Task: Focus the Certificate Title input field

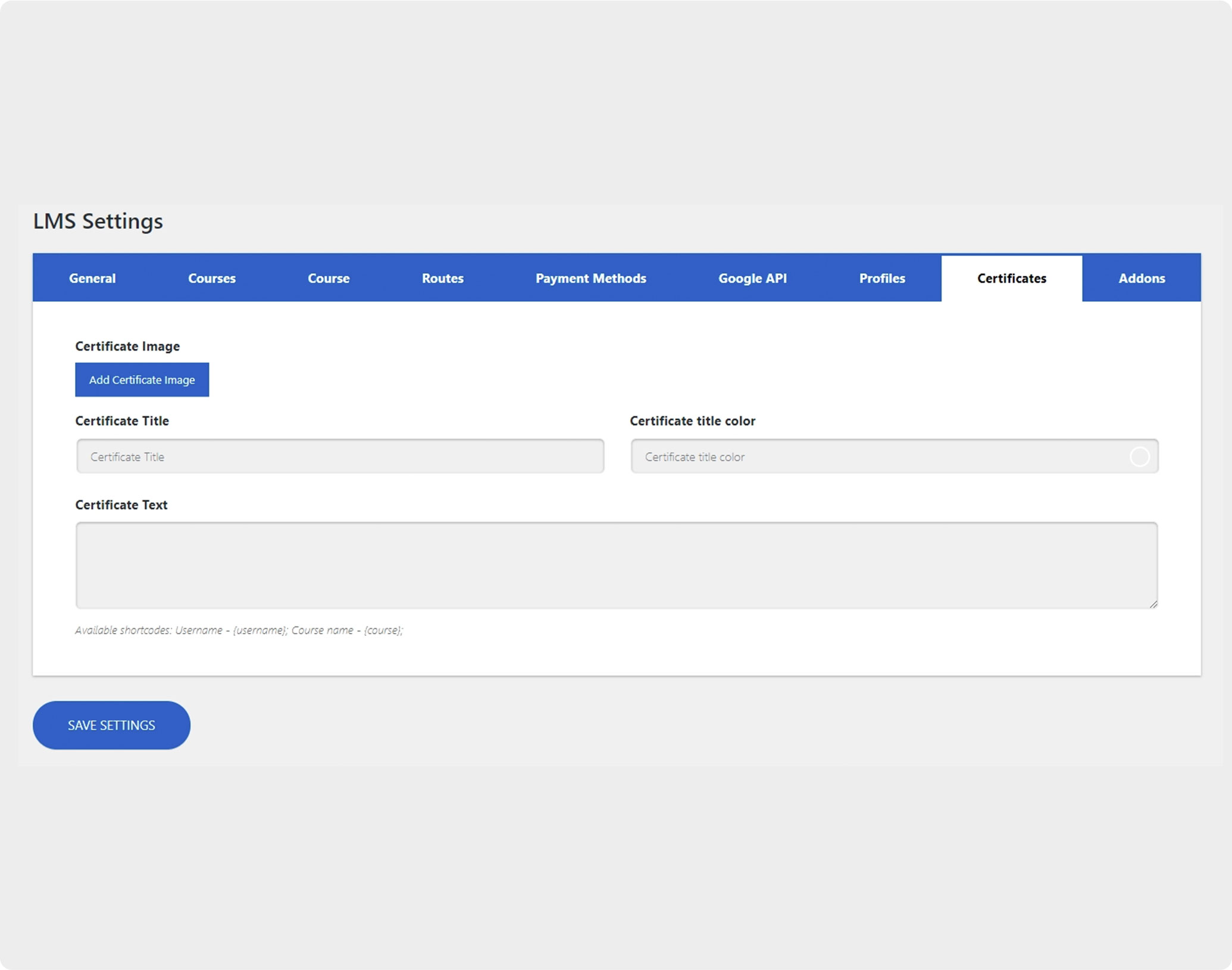Action: click(x=340, y=457)
